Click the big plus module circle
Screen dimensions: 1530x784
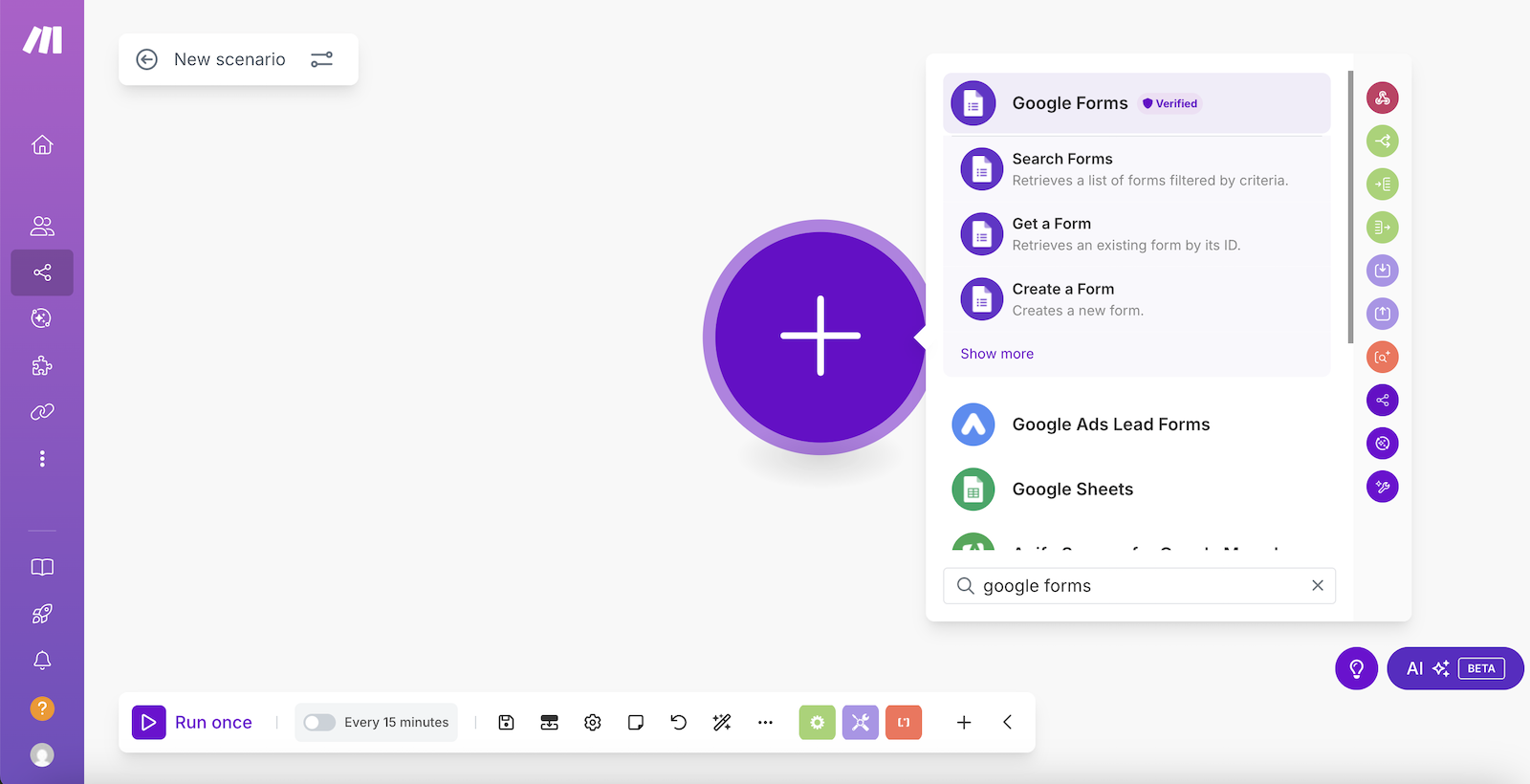820,337
